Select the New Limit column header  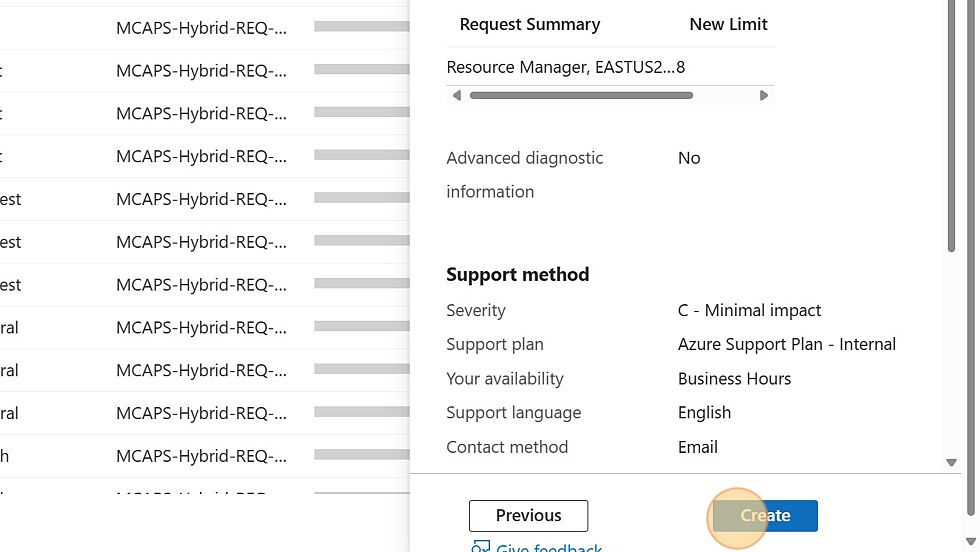click(x=728, y=24)
